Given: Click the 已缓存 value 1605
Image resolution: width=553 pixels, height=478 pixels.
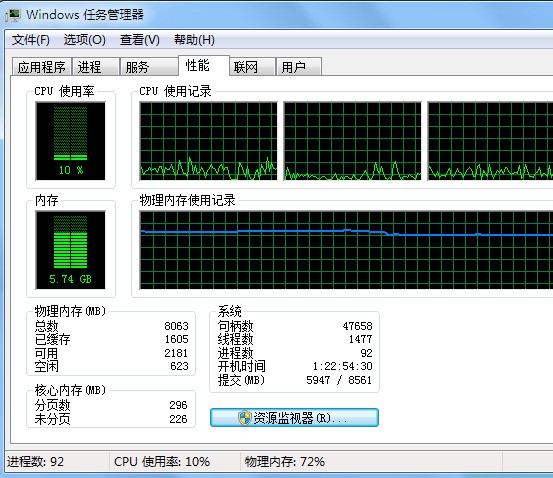Looking at the screenshot, I should point(176,339).
